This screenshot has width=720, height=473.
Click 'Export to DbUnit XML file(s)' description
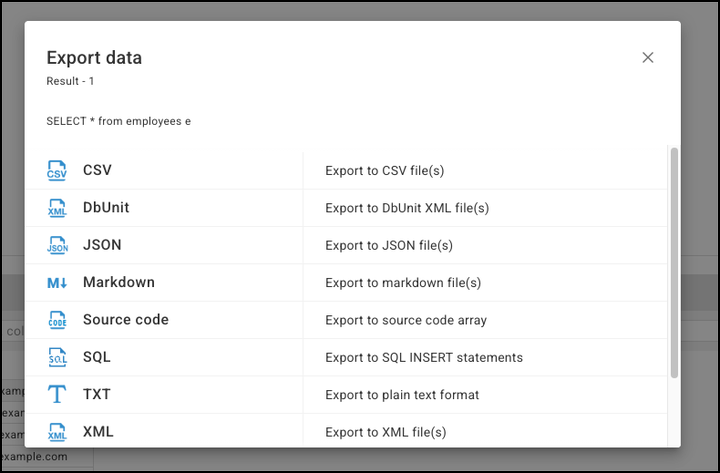pyautogui.click(x=407, y=208)
